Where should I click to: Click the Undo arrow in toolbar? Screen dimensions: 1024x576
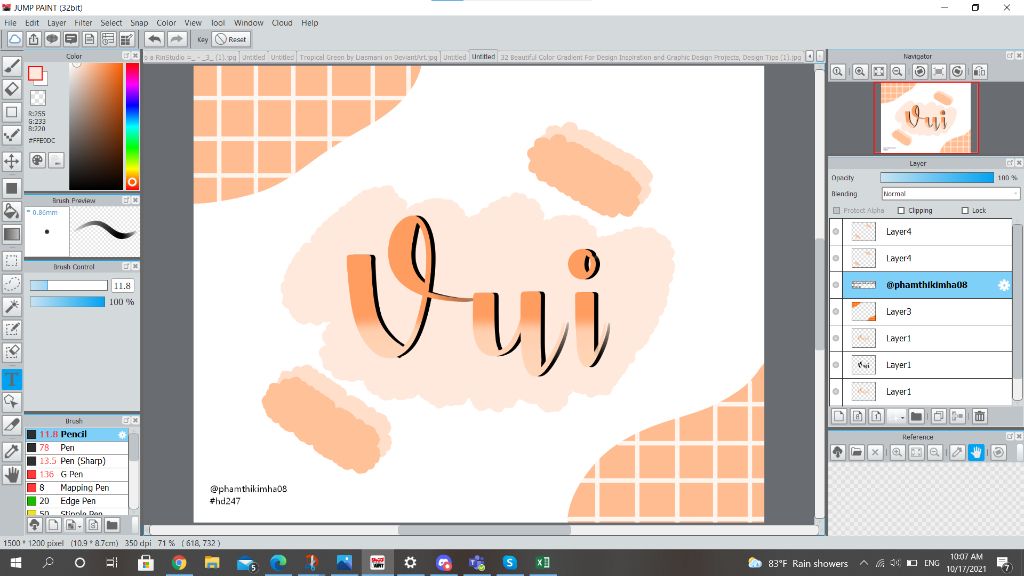pos(155,39)
